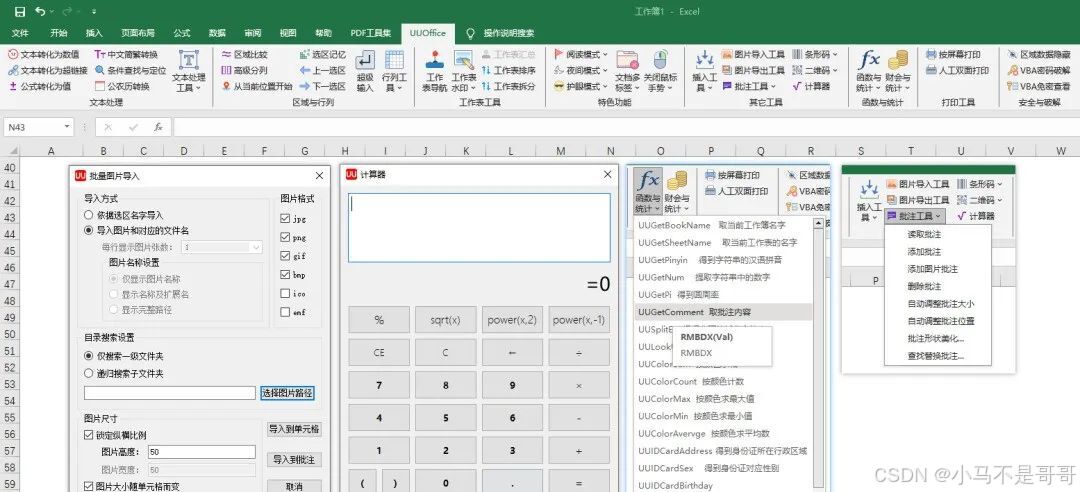Click 导入到单元格 button
The height and width of the screenshot is (492, 1080).
point(294,429)
